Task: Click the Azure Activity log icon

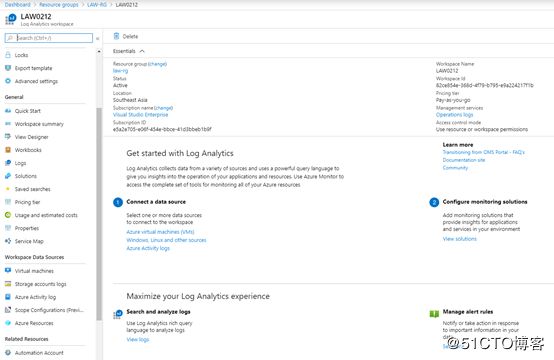Action: tap(8, 297)
